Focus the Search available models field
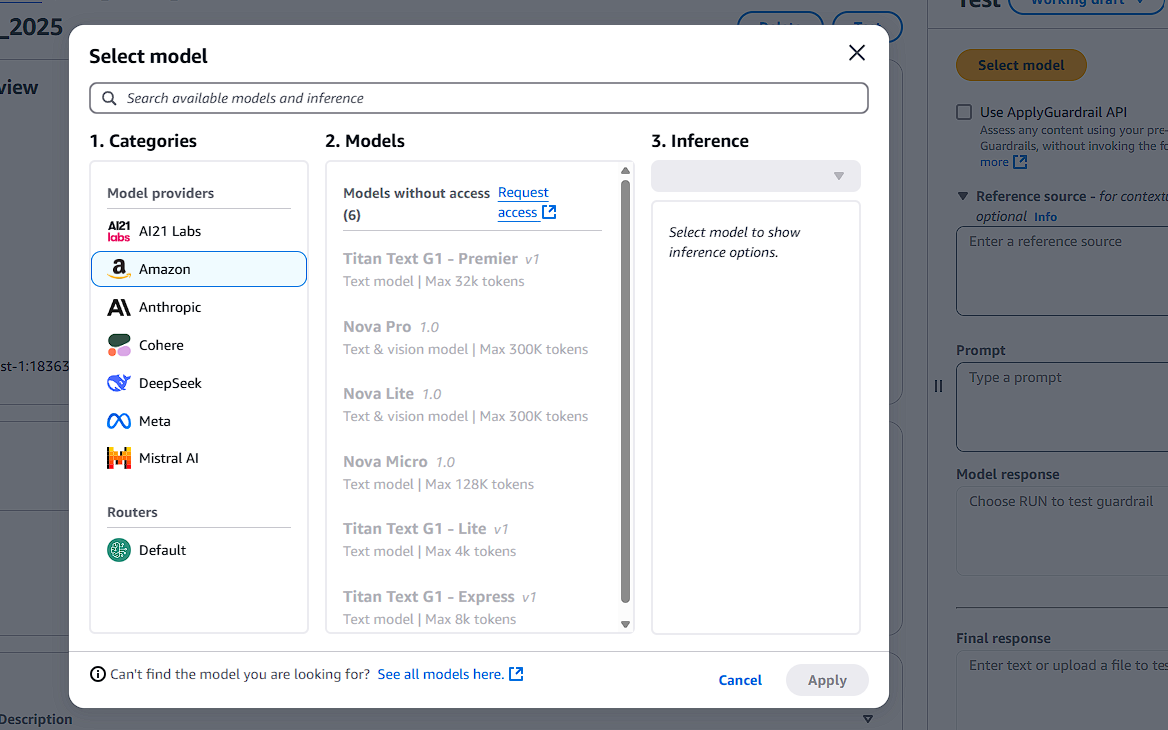 coord(479,98)
